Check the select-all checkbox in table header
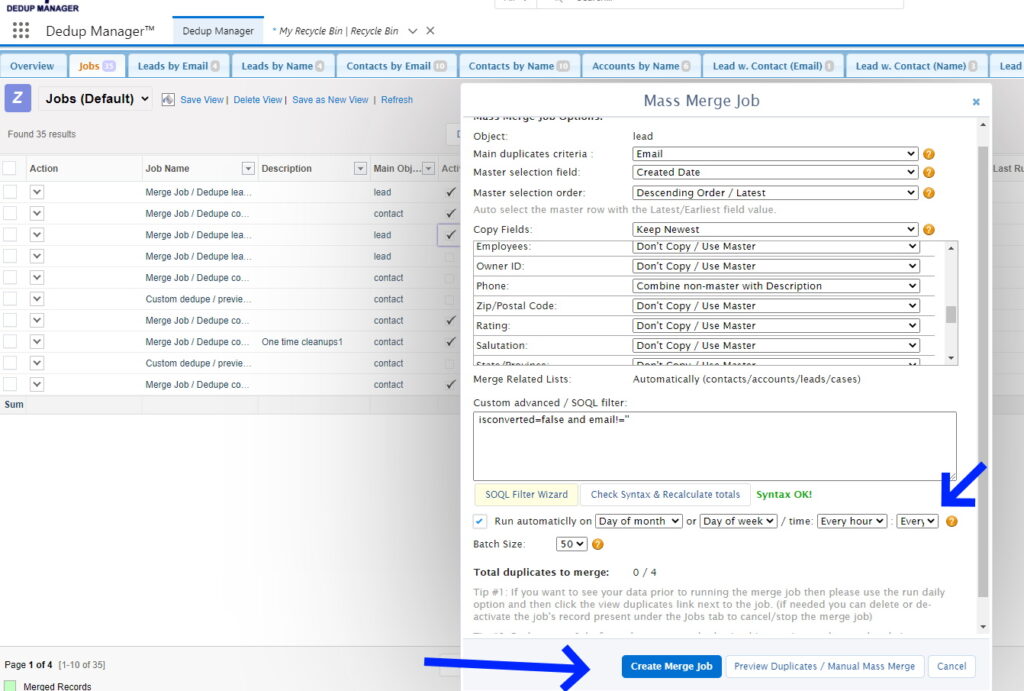The height and width of the screenshot is (691, 1024). [9, 169]
